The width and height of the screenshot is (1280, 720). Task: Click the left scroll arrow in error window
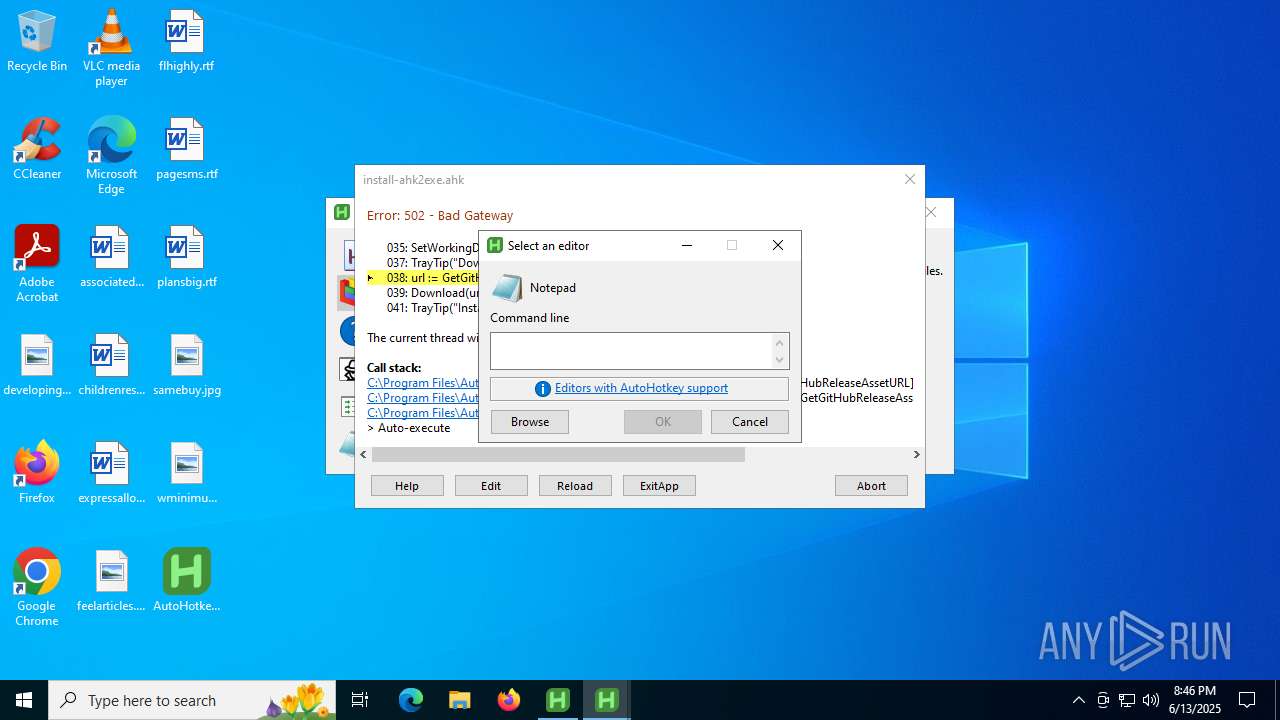click(363, 454)
